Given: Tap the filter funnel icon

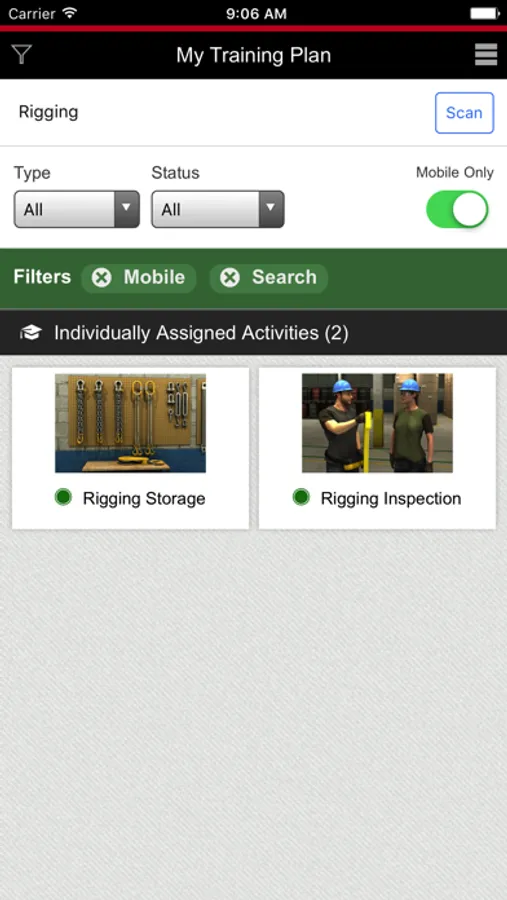Looking at the screenshot, I should (x=21, y=55).
